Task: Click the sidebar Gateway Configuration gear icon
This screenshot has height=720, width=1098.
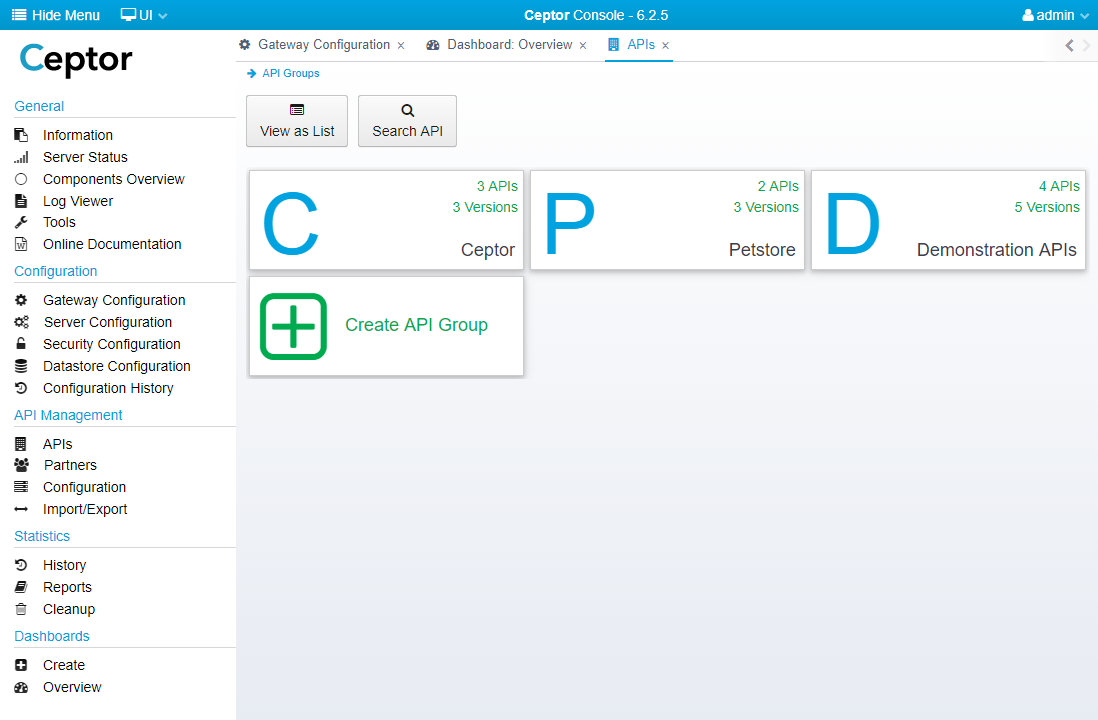Action: [21, 300]
